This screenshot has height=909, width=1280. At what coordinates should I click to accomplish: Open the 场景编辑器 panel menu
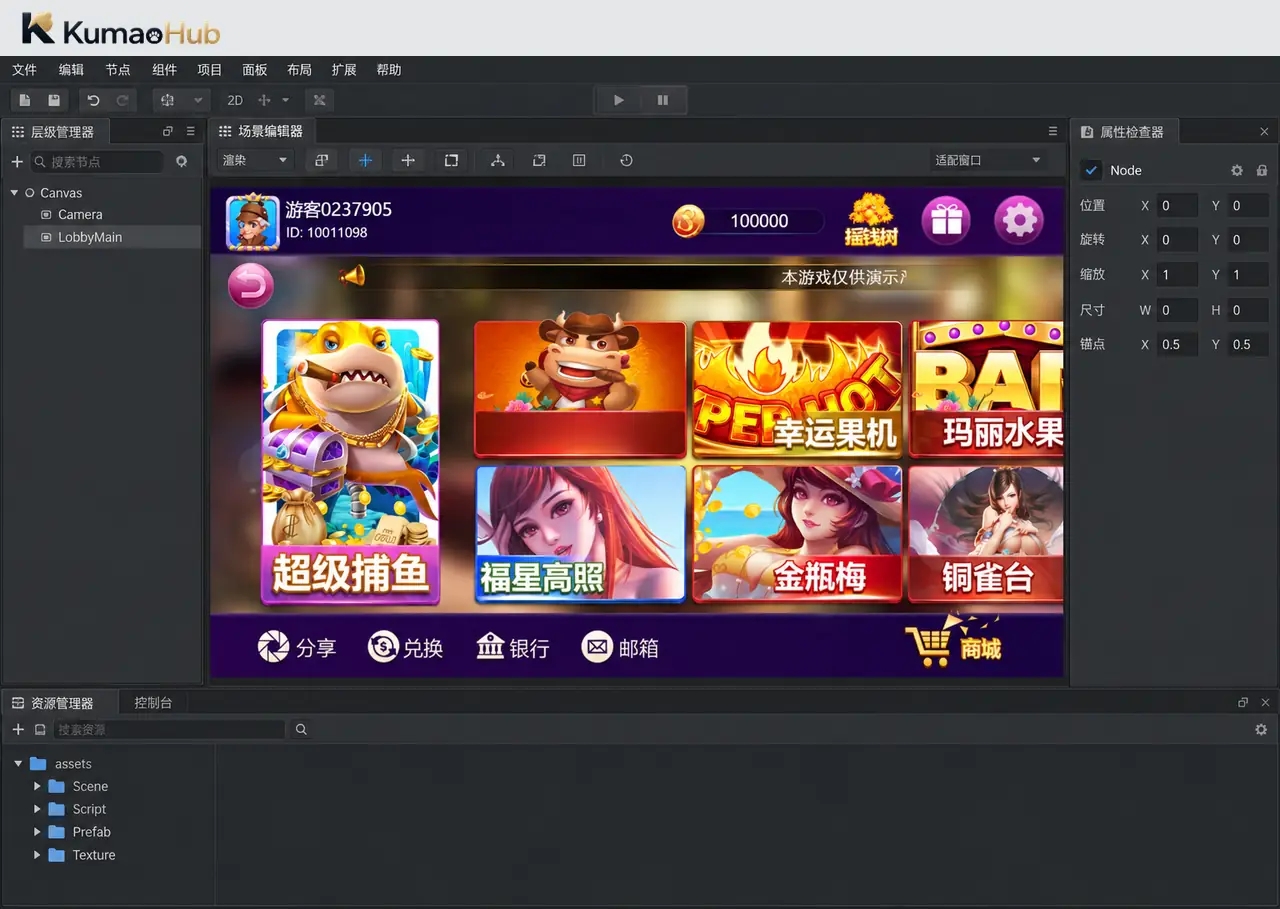(x=1053, y=131)
